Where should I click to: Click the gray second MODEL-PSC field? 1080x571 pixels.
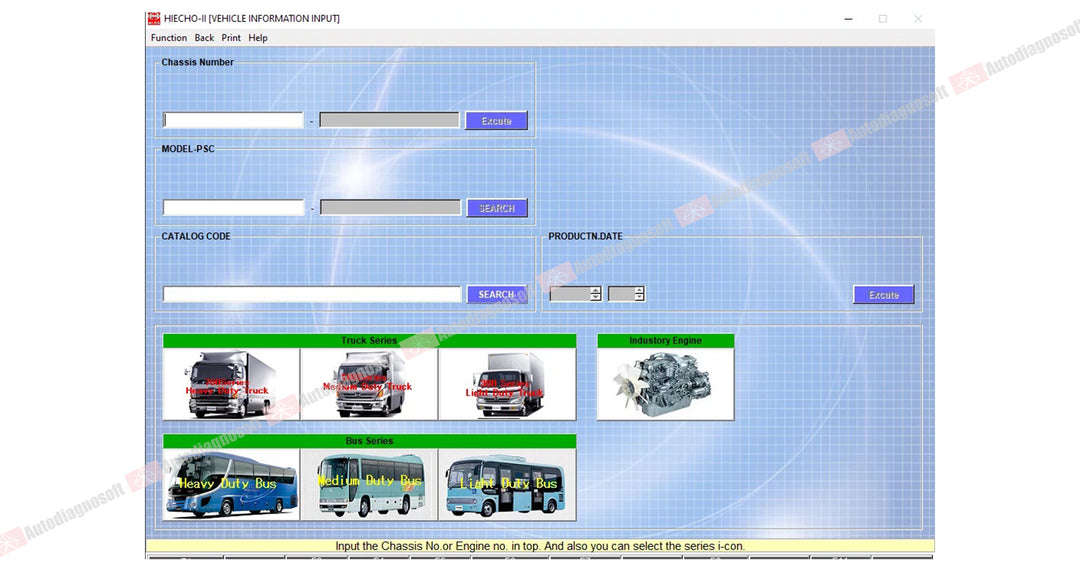391,208
